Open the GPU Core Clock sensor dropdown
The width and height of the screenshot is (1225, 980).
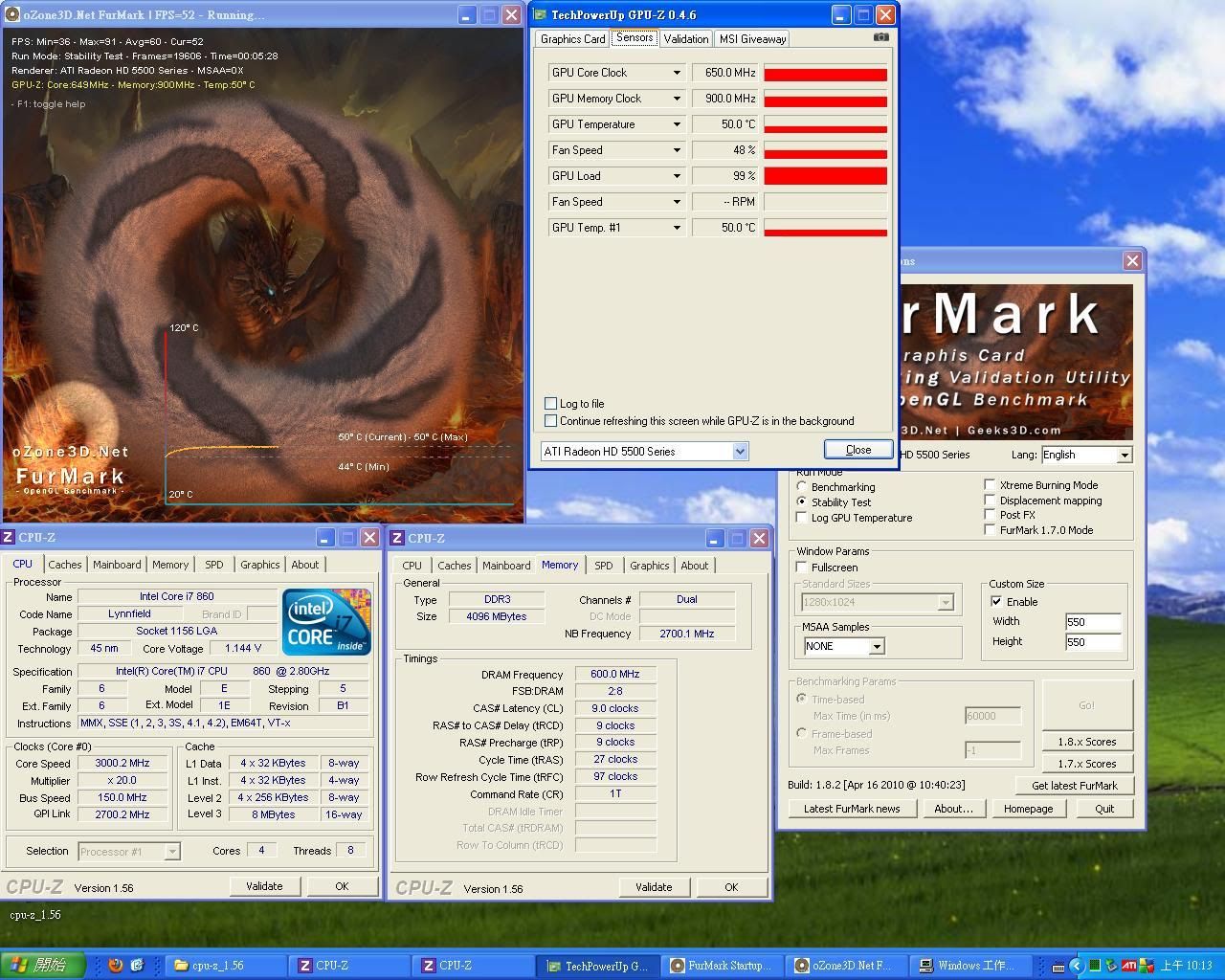click(677, 73)
